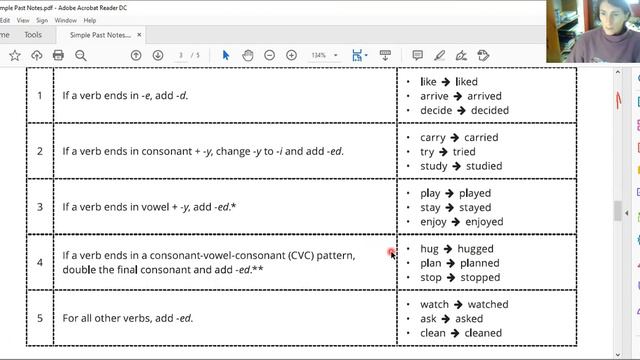Click the example word 'stopped'
Screen dimensions: 640x360
point(480,278)
